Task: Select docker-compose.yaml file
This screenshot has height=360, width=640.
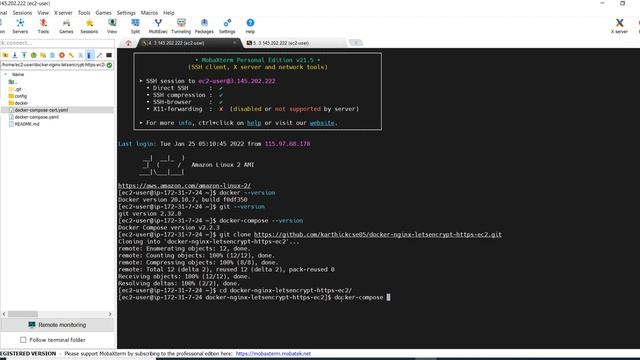Action: coord(34,117)
